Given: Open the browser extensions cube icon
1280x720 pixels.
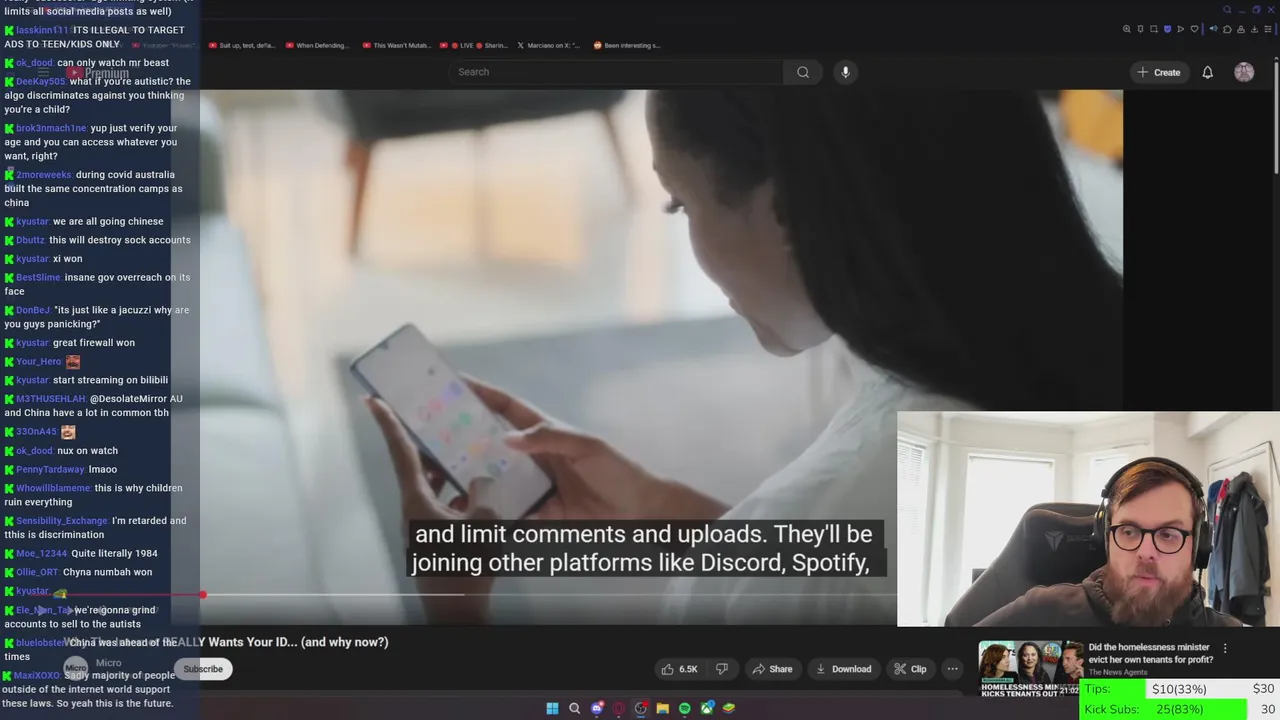Looking at the screenshot, I should pyautogui.click(x=1227, y=29).
